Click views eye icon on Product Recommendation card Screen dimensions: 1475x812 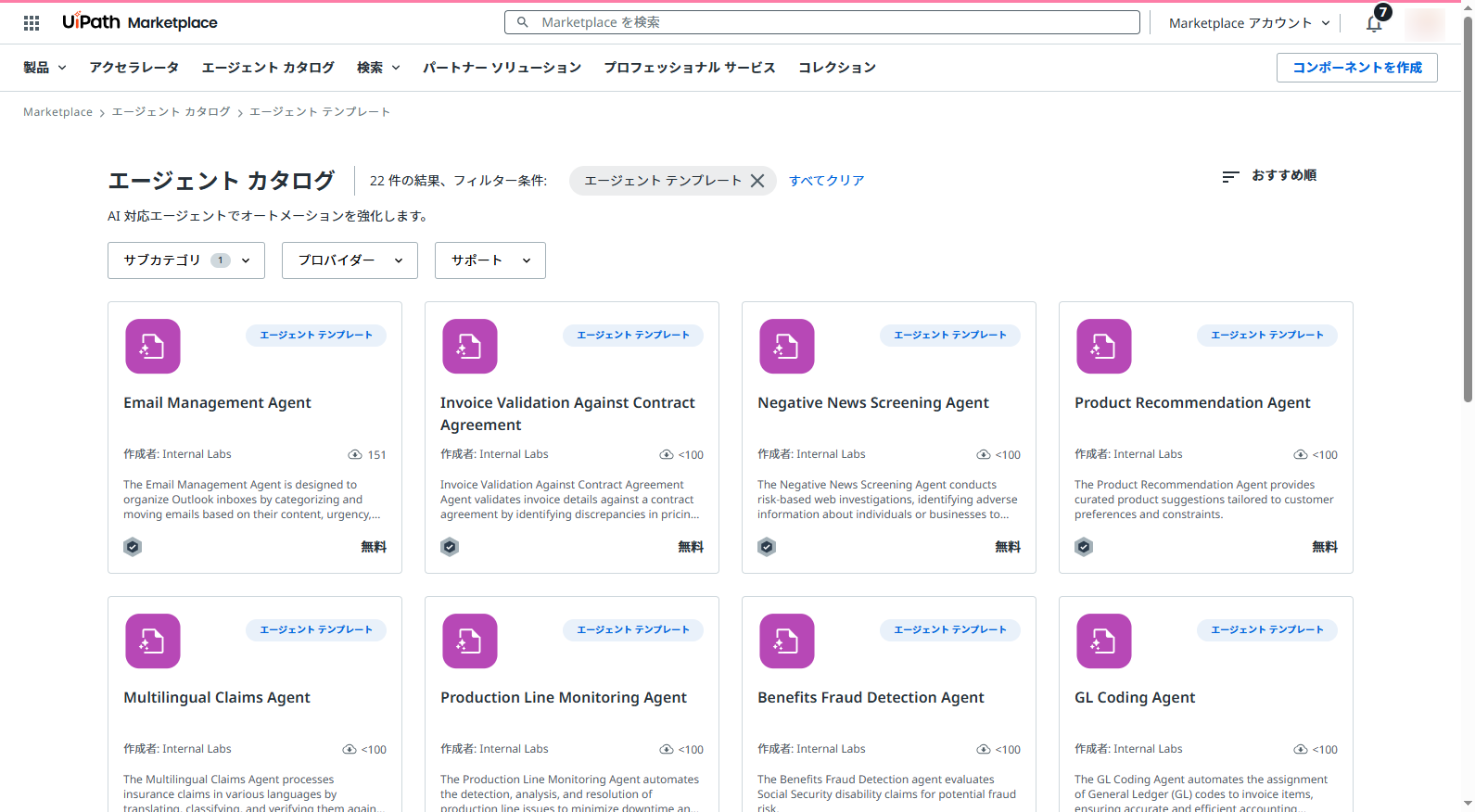[x=1300, y=455]
